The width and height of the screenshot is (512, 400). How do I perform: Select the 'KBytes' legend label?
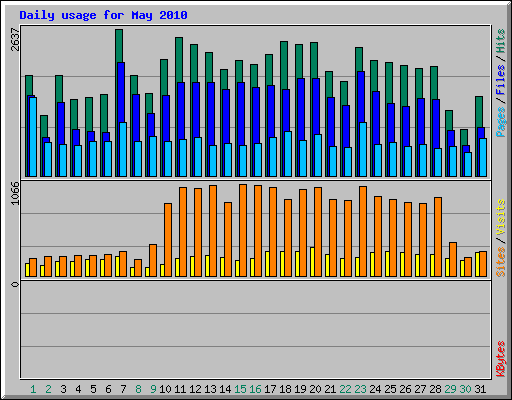(x=501, y=359)
